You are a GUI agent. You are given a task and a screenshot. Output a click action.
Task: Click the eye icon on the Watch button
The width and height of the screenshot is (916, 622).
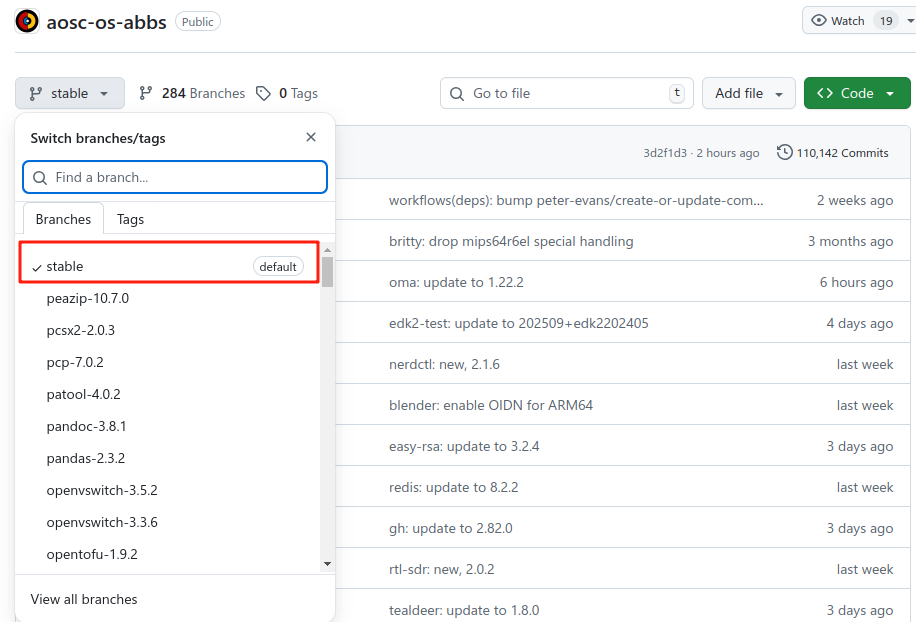(x=819, y=21)
